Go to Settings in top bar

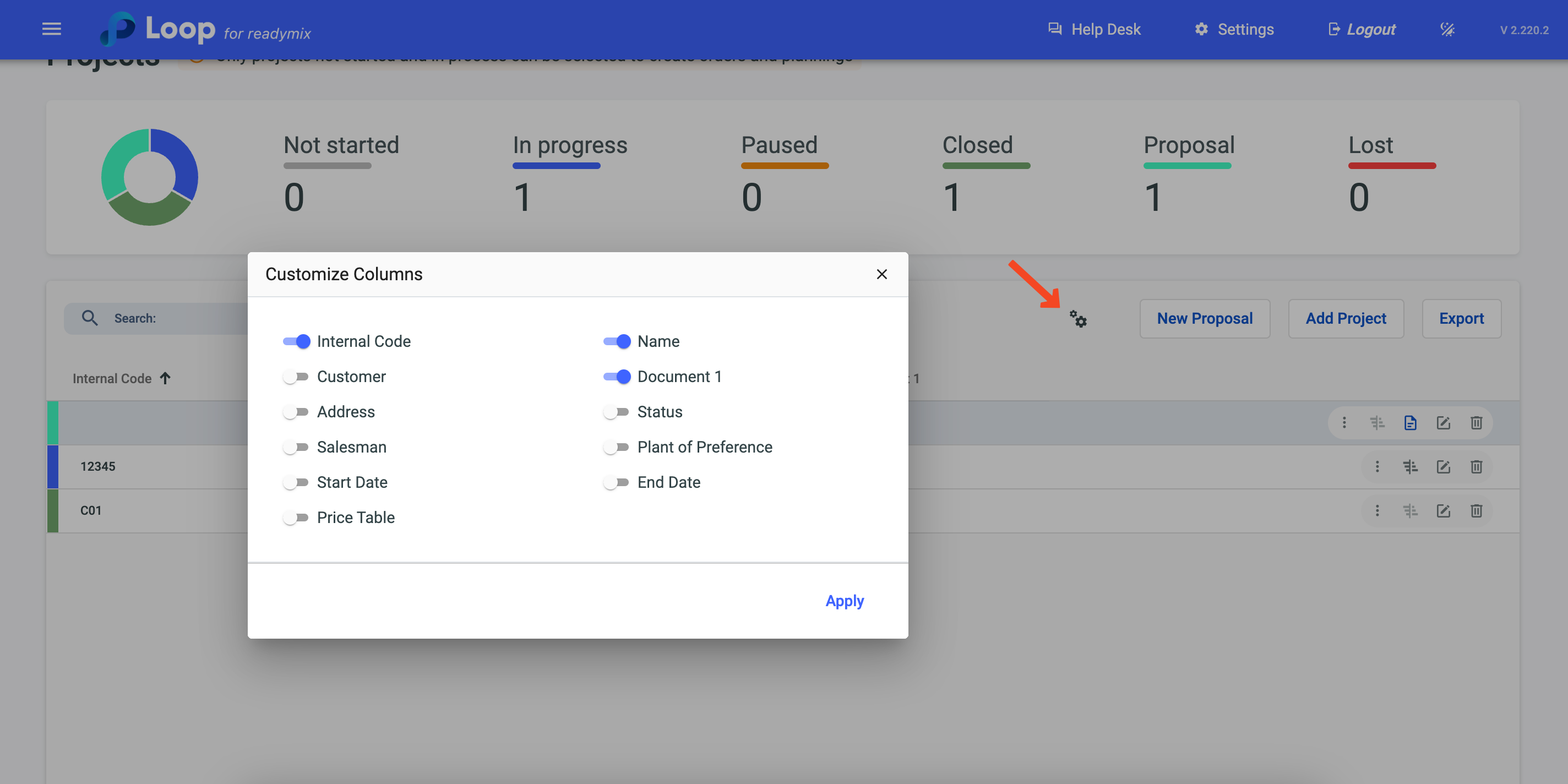point(1234,29)
